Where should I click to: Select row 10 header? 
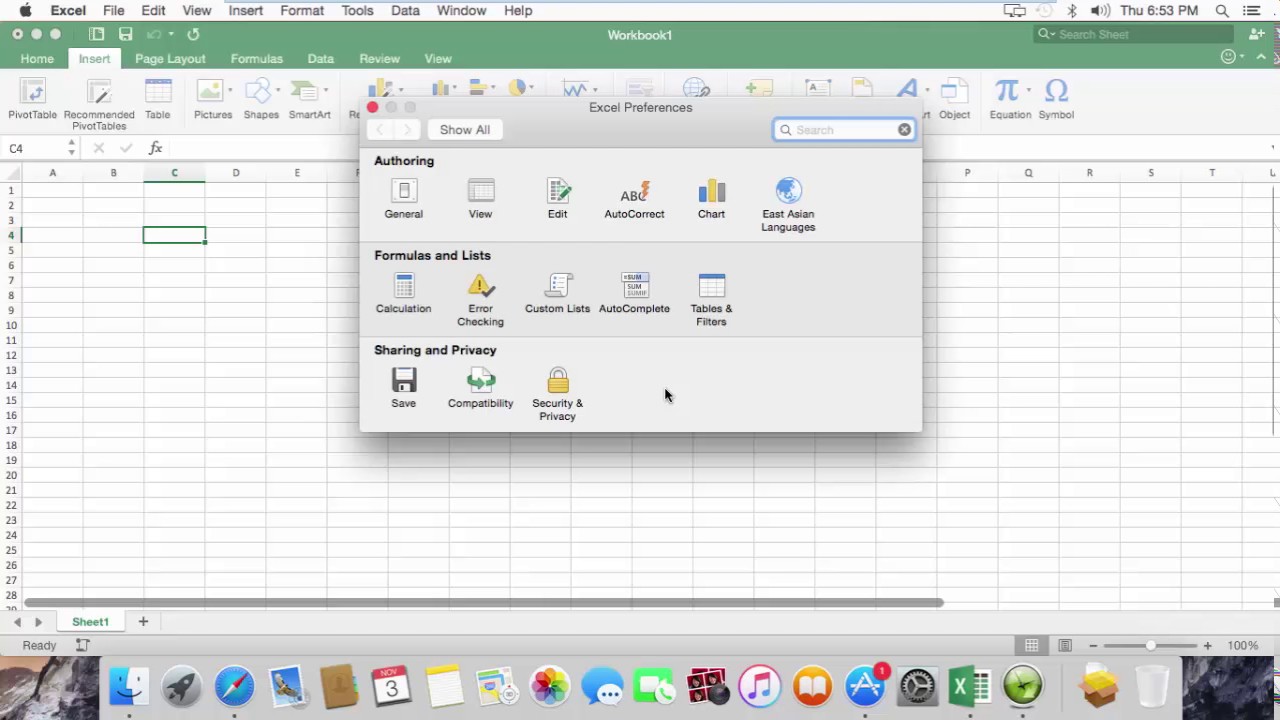(11, 326)
